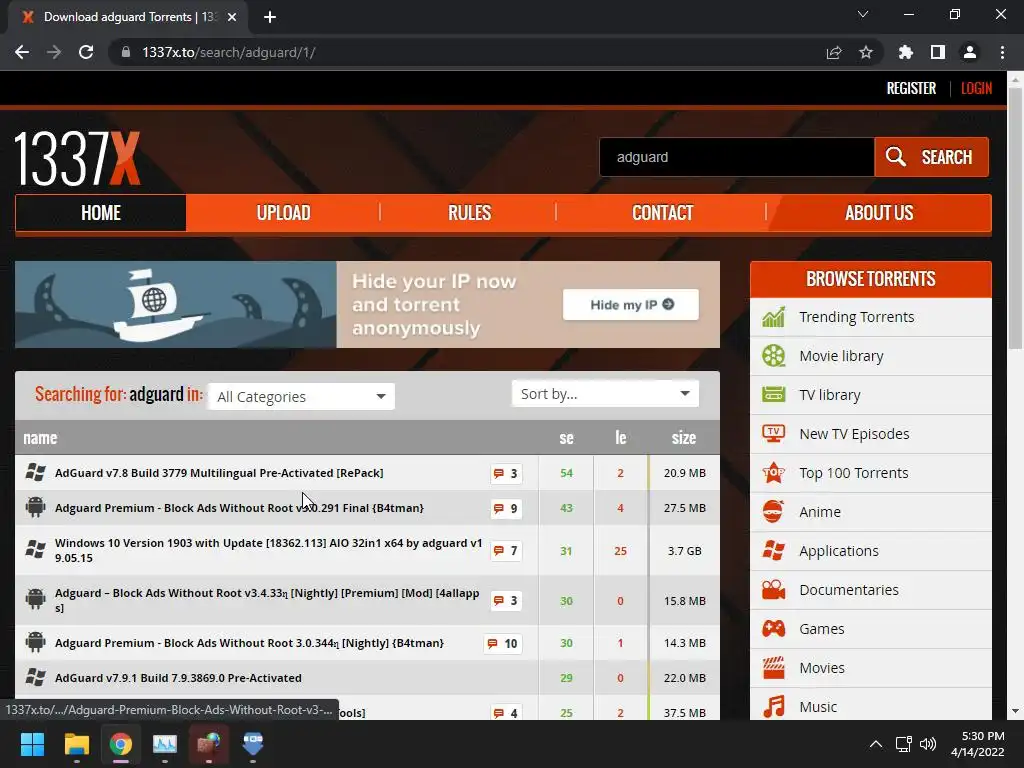The width and height of the screenshot is (1024, 768).
Task: Click the 'se' seeders column header
Action: (x=566, y=438)
